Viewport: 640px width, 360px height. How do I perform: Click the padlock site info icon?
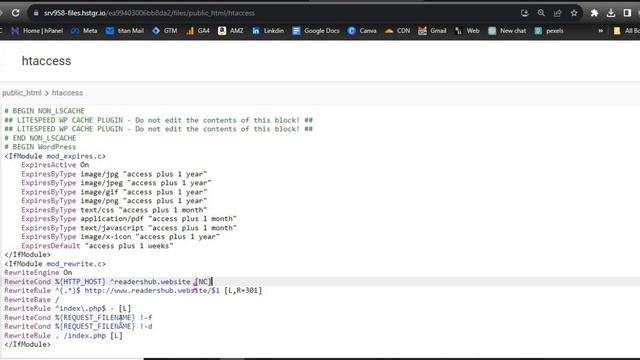point(36,13)
